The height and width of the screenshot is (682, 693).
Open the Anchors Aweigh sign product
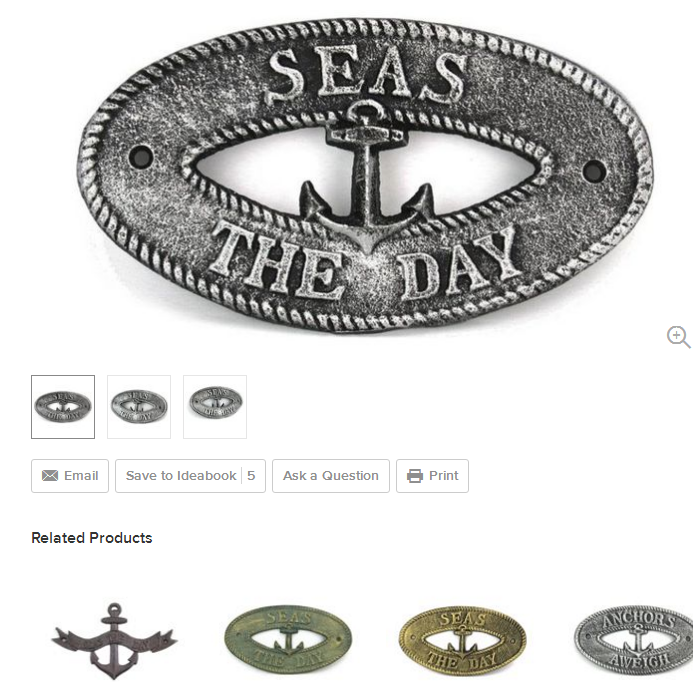coord(635,639)
